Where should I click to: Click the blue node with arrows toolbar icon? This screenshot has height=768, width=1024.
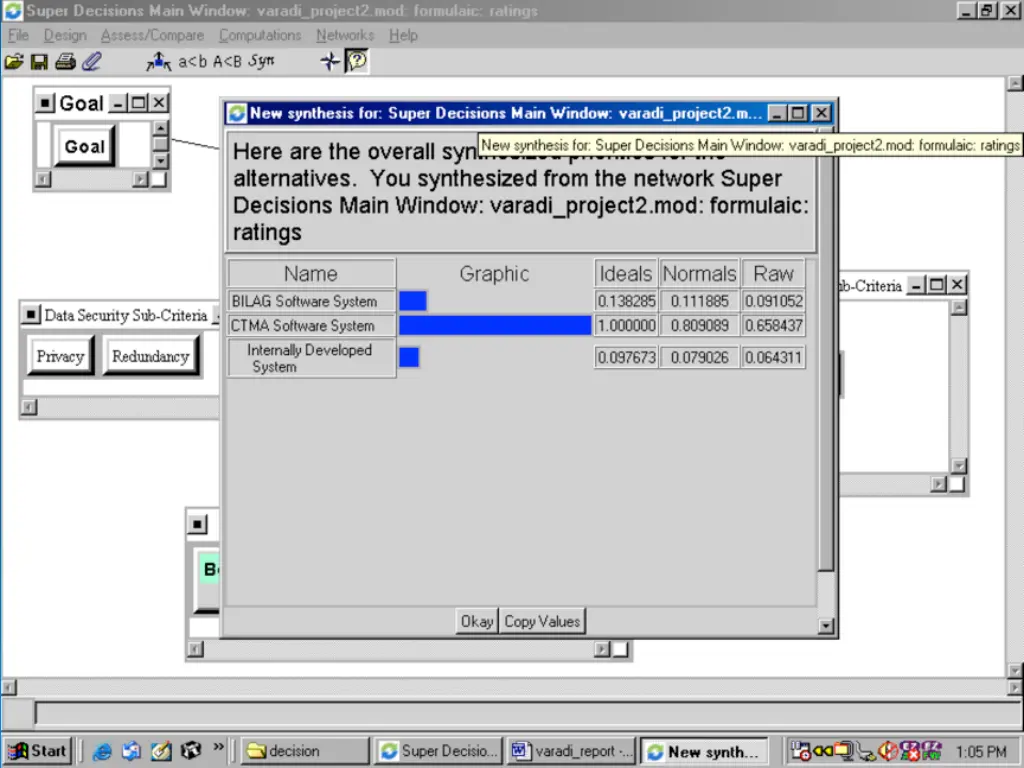pos(159,62)
